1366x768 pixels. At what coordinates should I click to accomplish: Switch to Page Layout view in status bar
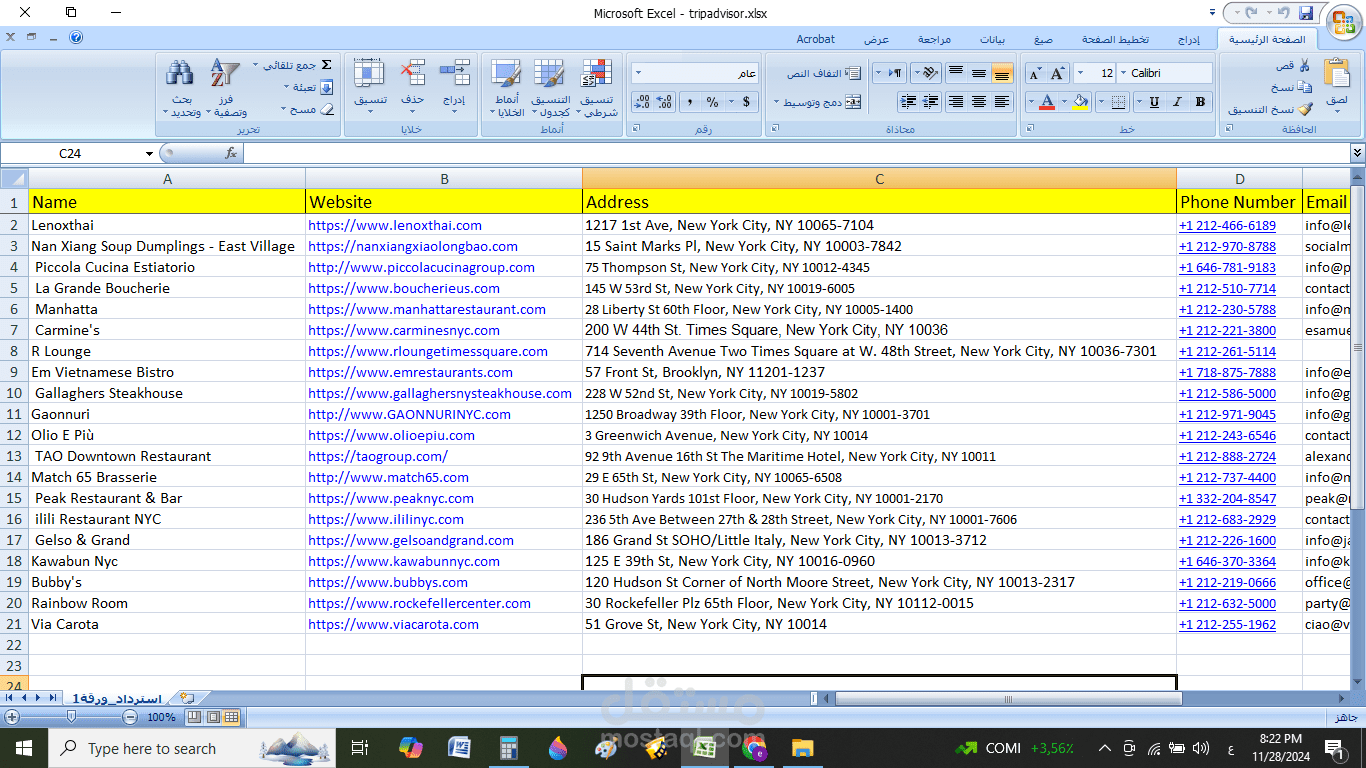tap(213, 717)
